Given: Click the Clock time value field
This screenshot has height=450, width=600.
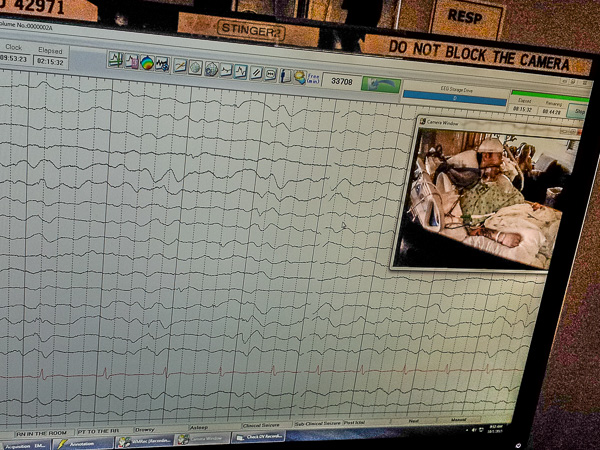Looking at the screenshot, I should [14, 59].
